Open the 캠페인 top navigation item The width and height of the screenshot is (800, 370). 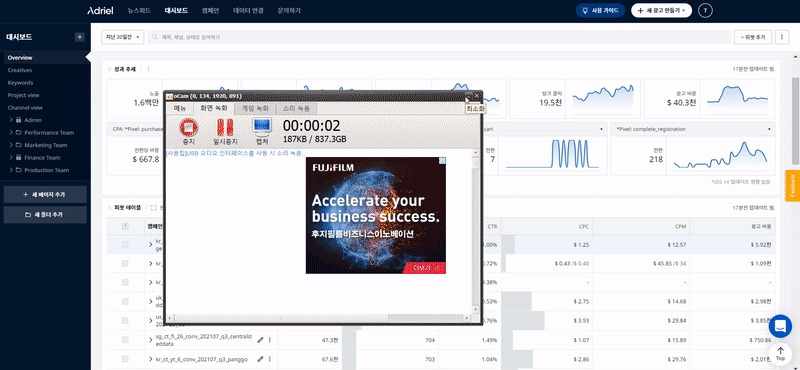click(210, 10)
